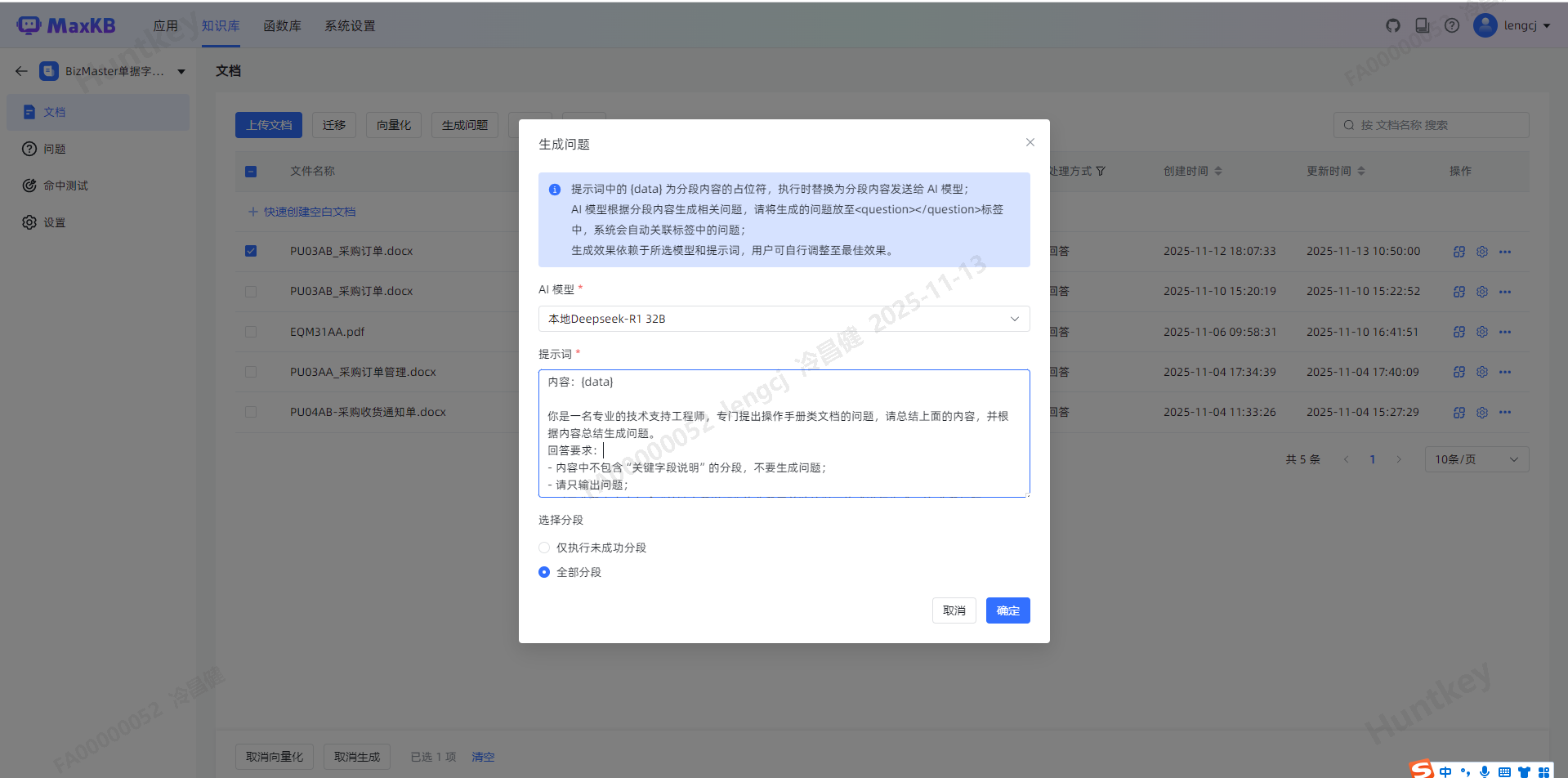Check the EQM31AA.pdf row checkbox
The height and width of the screenshot is (778, 1568).
click(251, 332)
